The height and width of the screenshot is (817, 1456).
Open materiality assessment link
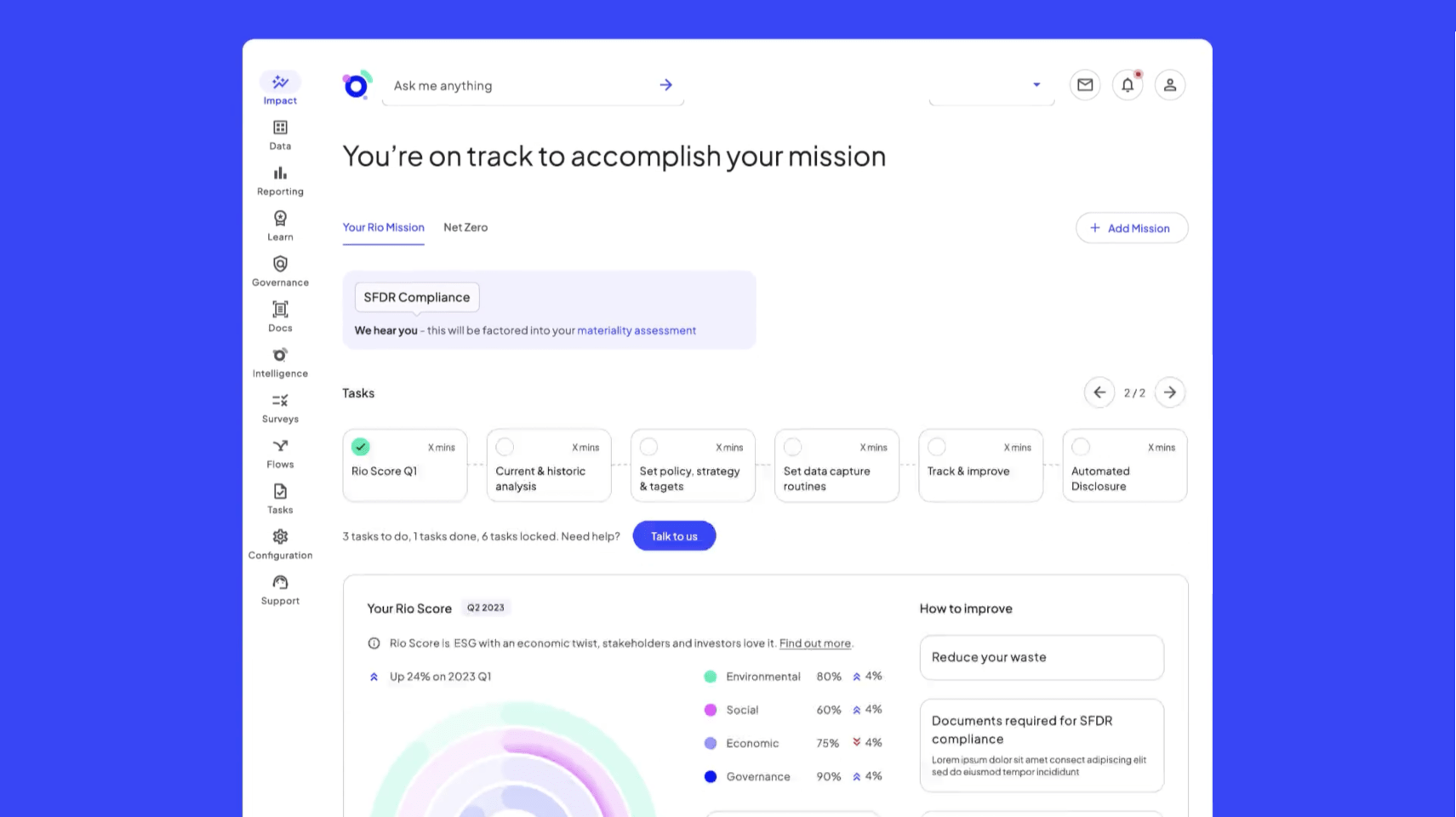click(x=637, y=330)
